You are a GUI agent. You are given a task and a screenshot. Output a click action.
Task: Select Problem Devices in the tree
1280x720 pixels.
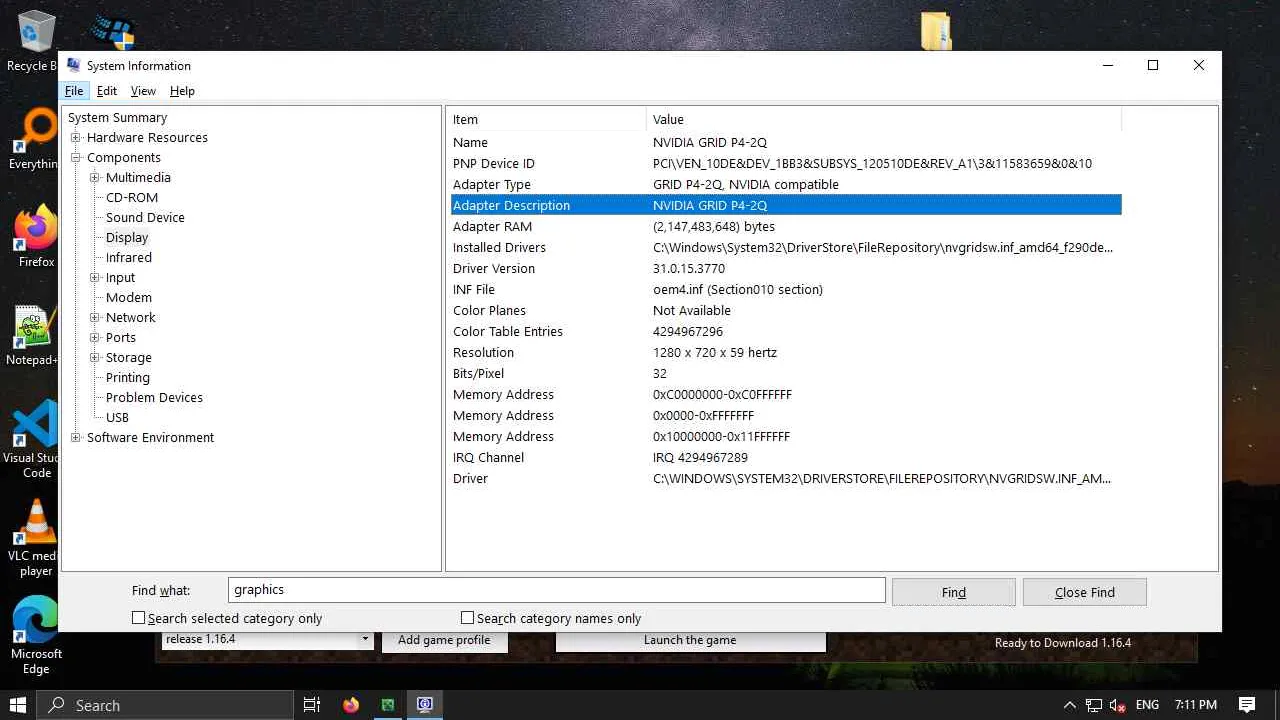154,398
